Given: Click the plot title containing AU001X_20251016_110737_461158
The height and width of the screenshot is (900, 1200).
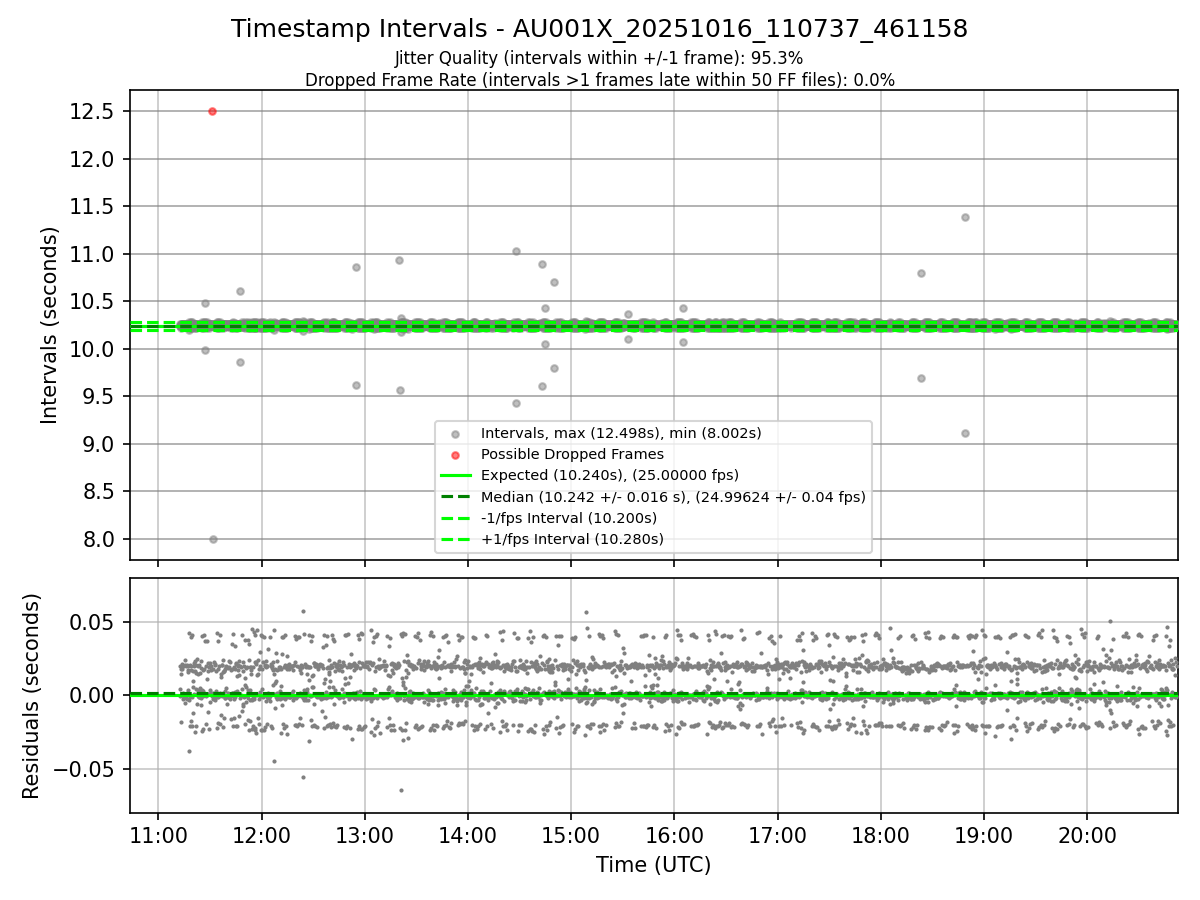Looking at the screenshot, I should pos(599,29).
